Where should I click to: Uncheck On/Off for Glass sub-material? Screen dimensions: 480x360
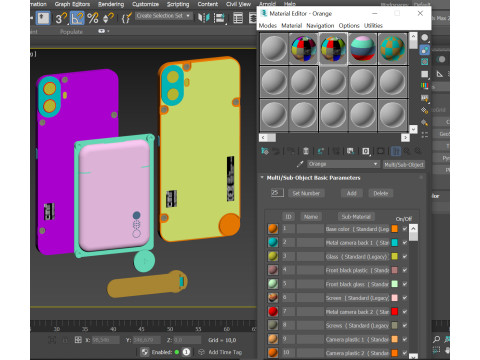405,256
